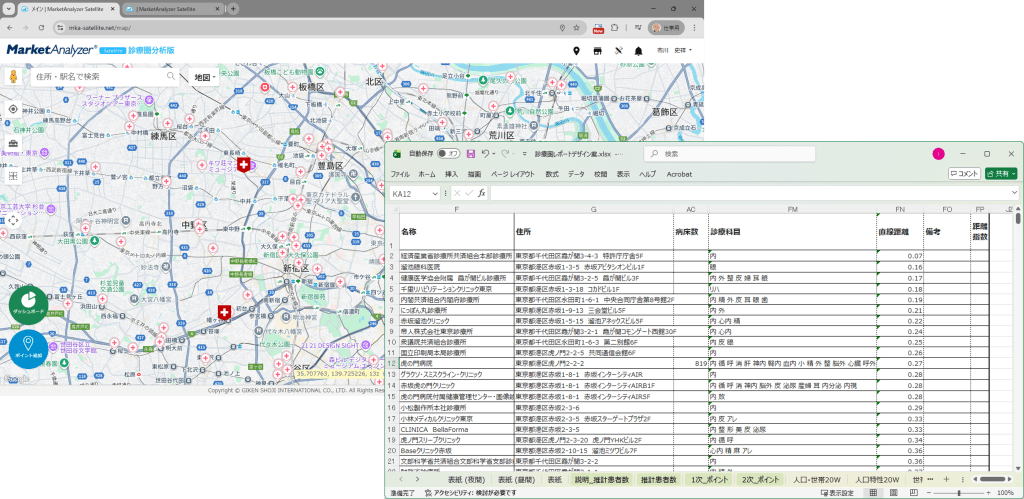Click the store icon in MarketAnalyzer header
Viewport: 1024px width, 499px height.
click(597, 50)
